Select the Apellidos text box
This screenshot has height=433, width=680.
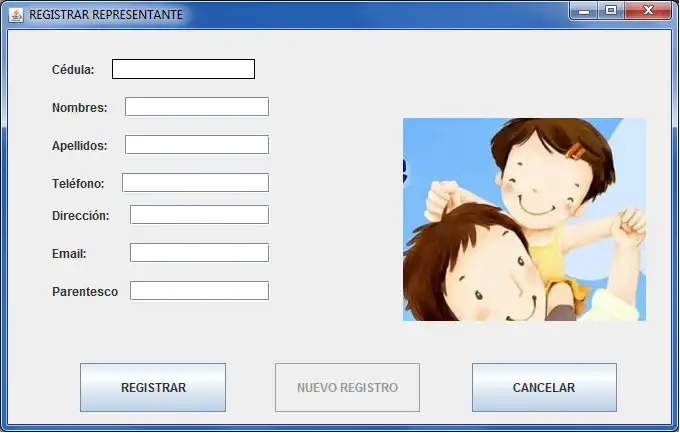[x=197, y=144]
